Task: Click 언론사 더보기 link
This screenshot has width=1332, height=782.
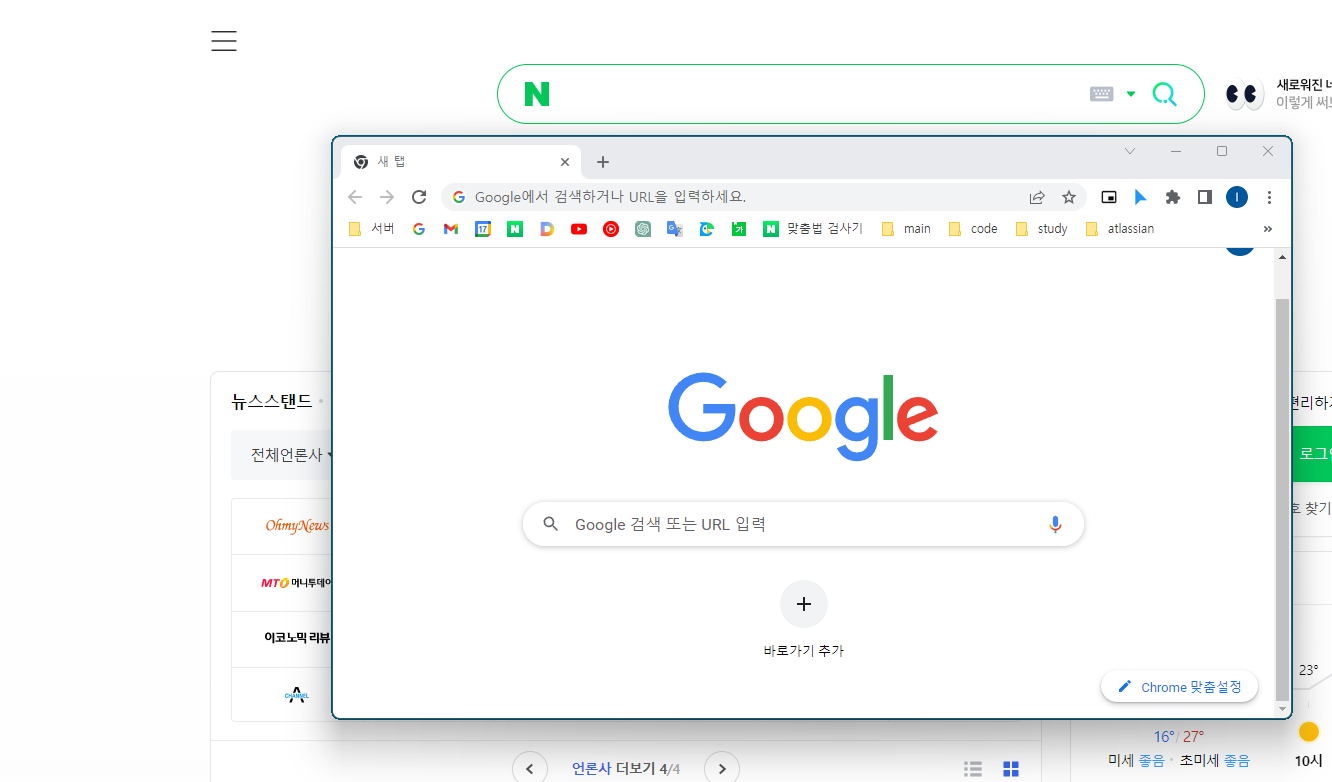Action: (614, 769)
